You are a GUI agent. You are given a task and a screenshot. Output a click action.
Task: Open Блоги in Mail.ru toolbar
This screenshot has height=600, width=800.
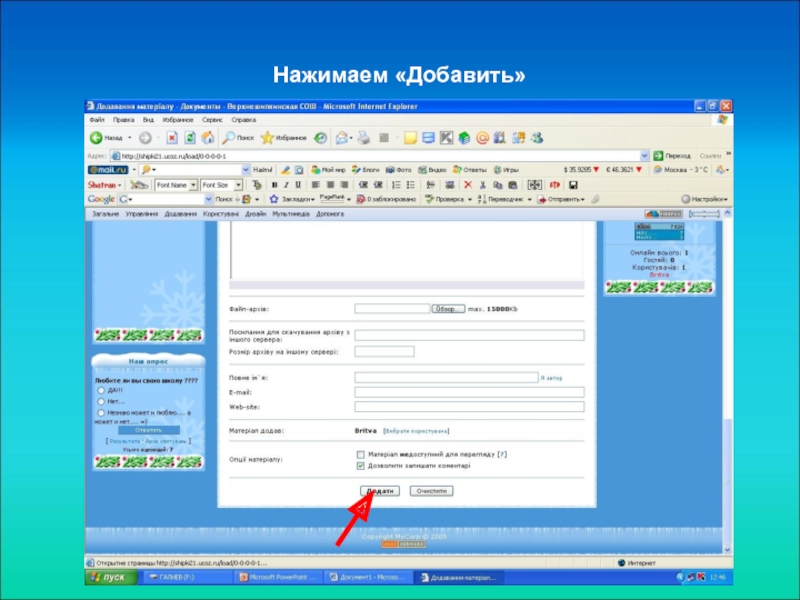[x=365, y=170]
